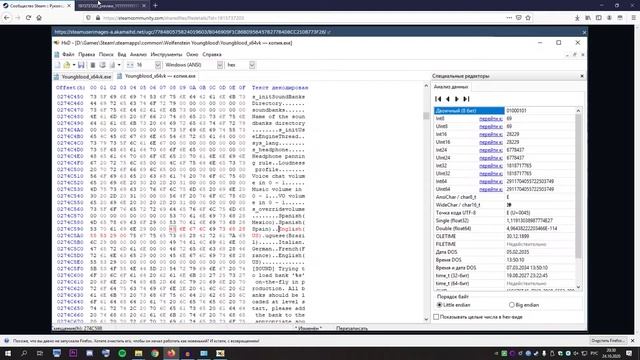Jump to first byte in data inspector
Viewport: 640px width, 360px height.
pyautogui.click(x=438, y=99)
